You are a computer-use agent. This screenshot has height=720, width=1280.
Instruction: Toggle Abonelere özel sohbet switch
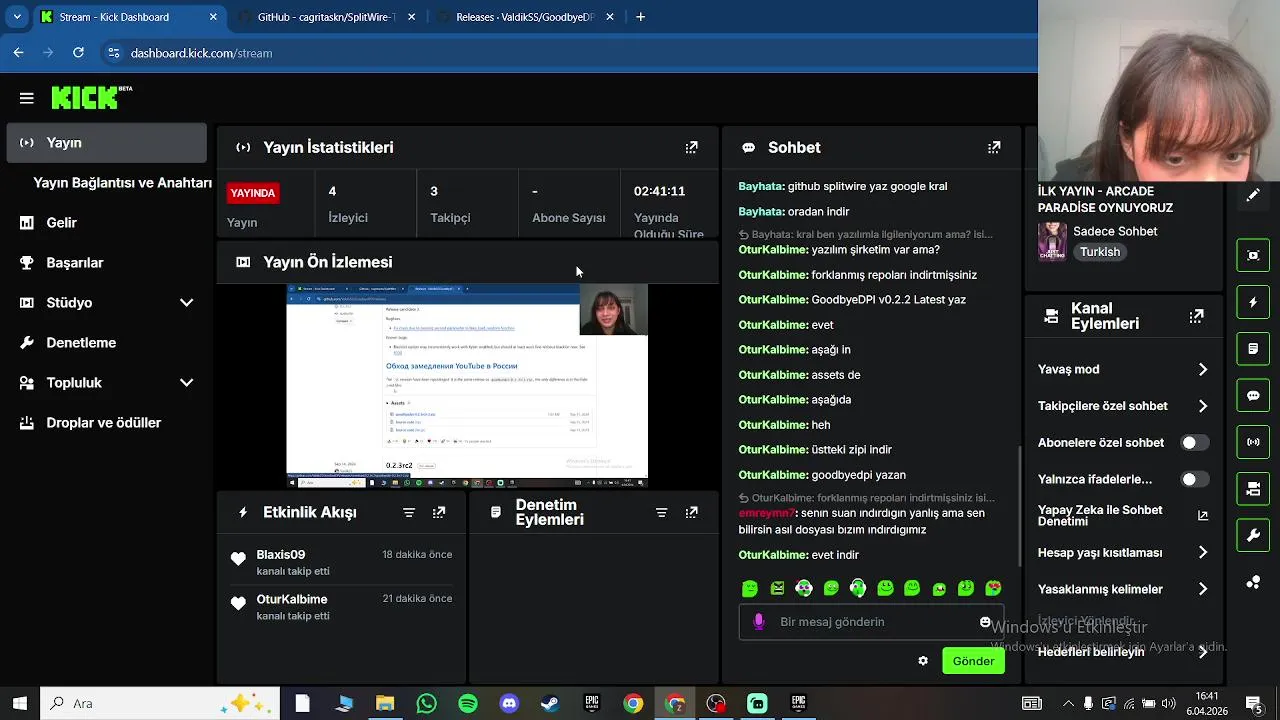1194,442
